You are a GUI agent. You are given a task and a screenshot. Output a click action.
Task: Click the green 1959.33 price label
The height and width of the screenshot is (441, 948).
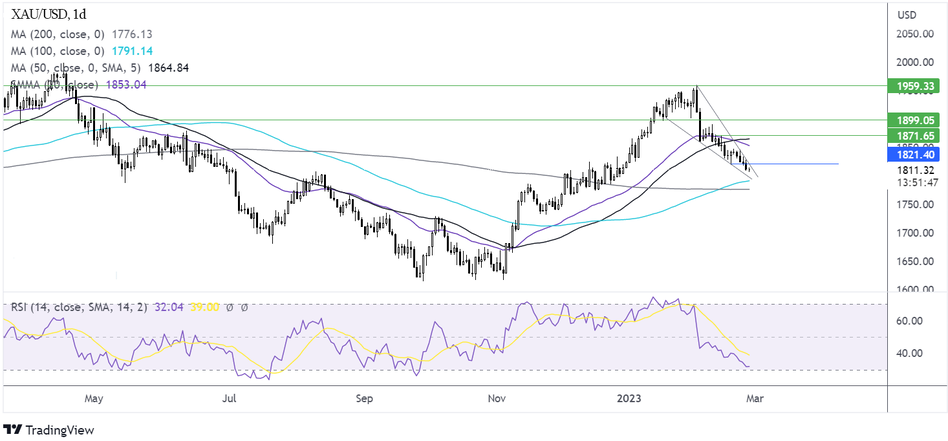pos(915,87)
